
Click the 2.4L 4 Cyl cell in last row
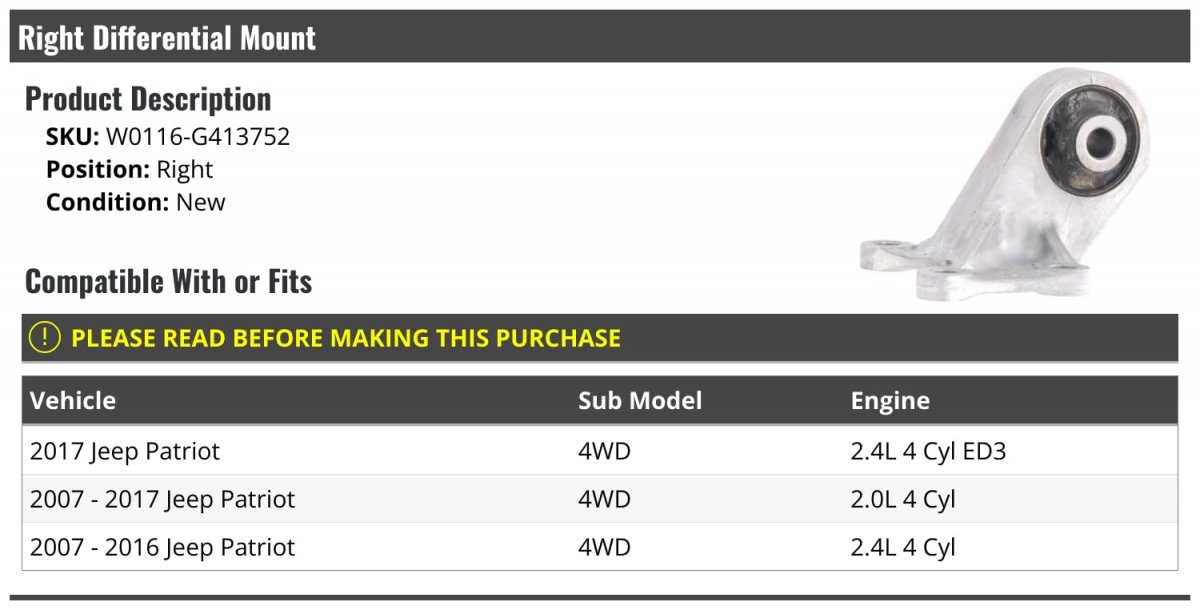click(x=903, y=547)
